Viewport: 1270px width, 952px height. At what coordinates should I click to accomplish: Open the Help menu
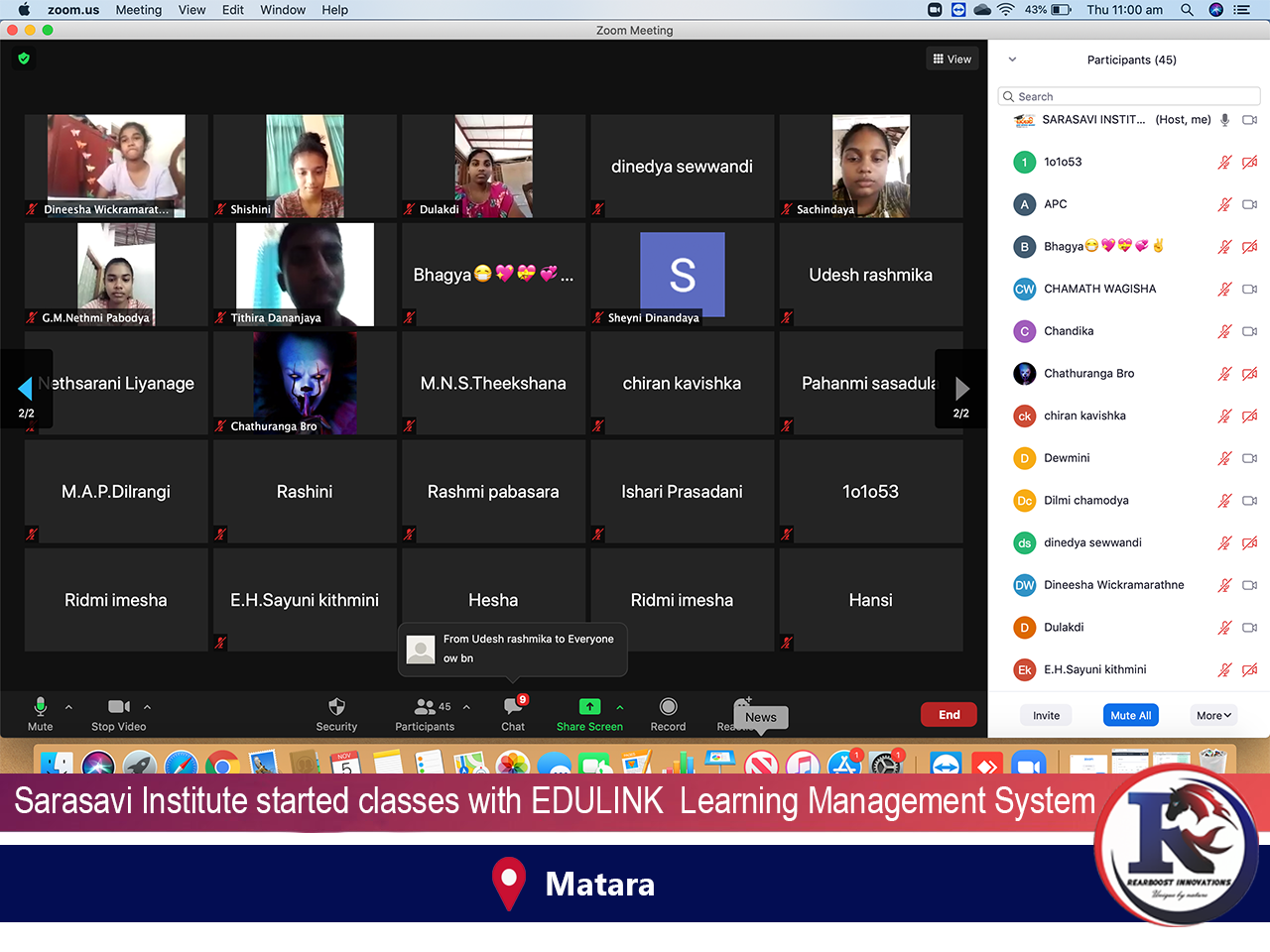coord(334,10)
